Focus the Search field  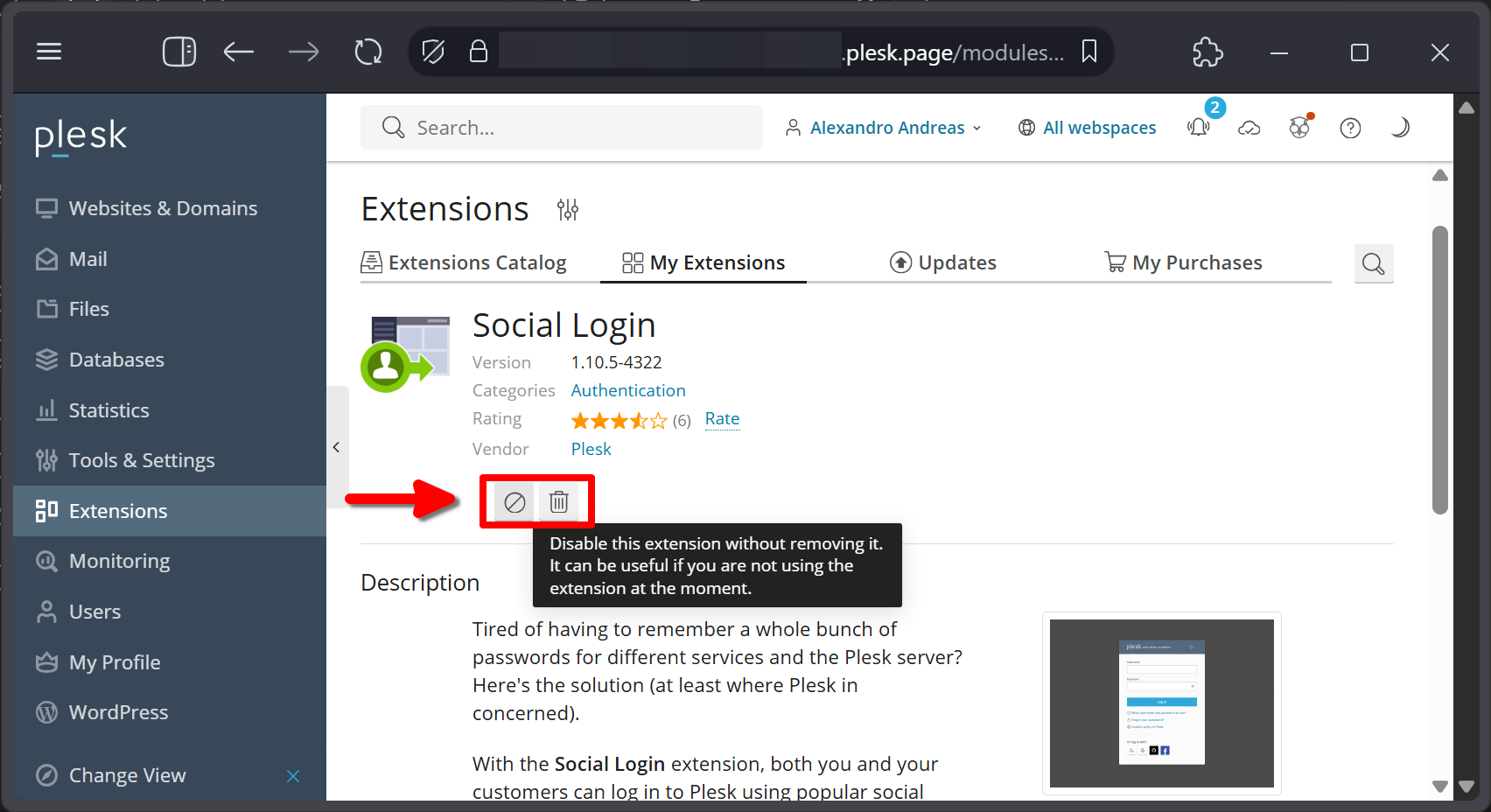click(x=562, y=128)
